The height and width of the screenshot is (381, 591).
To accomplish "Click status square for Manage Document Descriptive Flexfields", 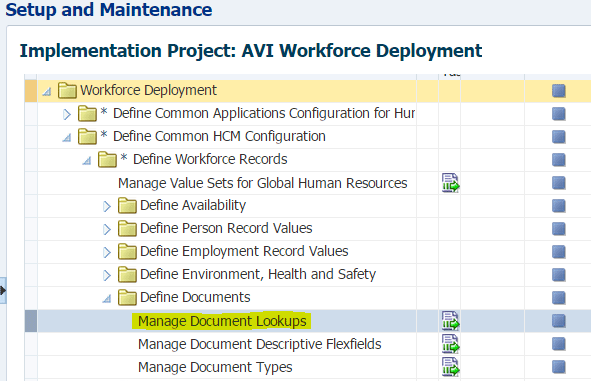I will pyautogui.click(x=559, y=344).
